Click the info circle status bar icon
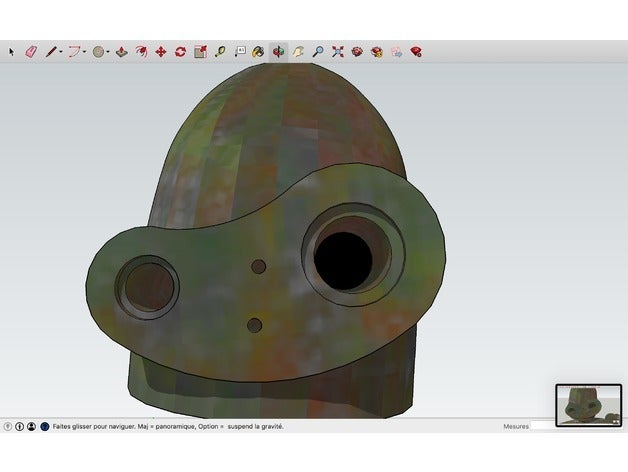The height and width of the screenshot is (472, 628). point(20,426)
